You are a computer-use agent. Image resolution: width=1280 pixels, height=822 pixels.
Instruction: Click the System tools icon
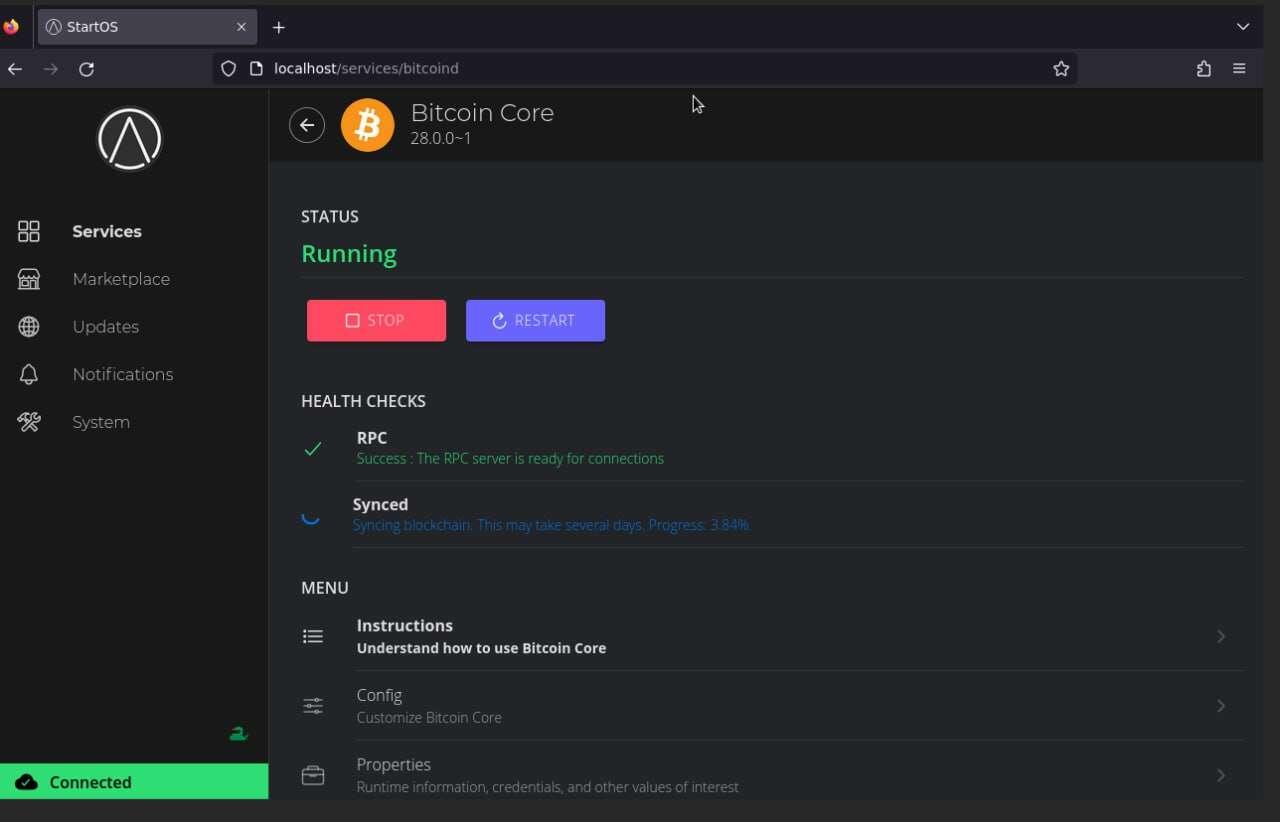point(29,422)
